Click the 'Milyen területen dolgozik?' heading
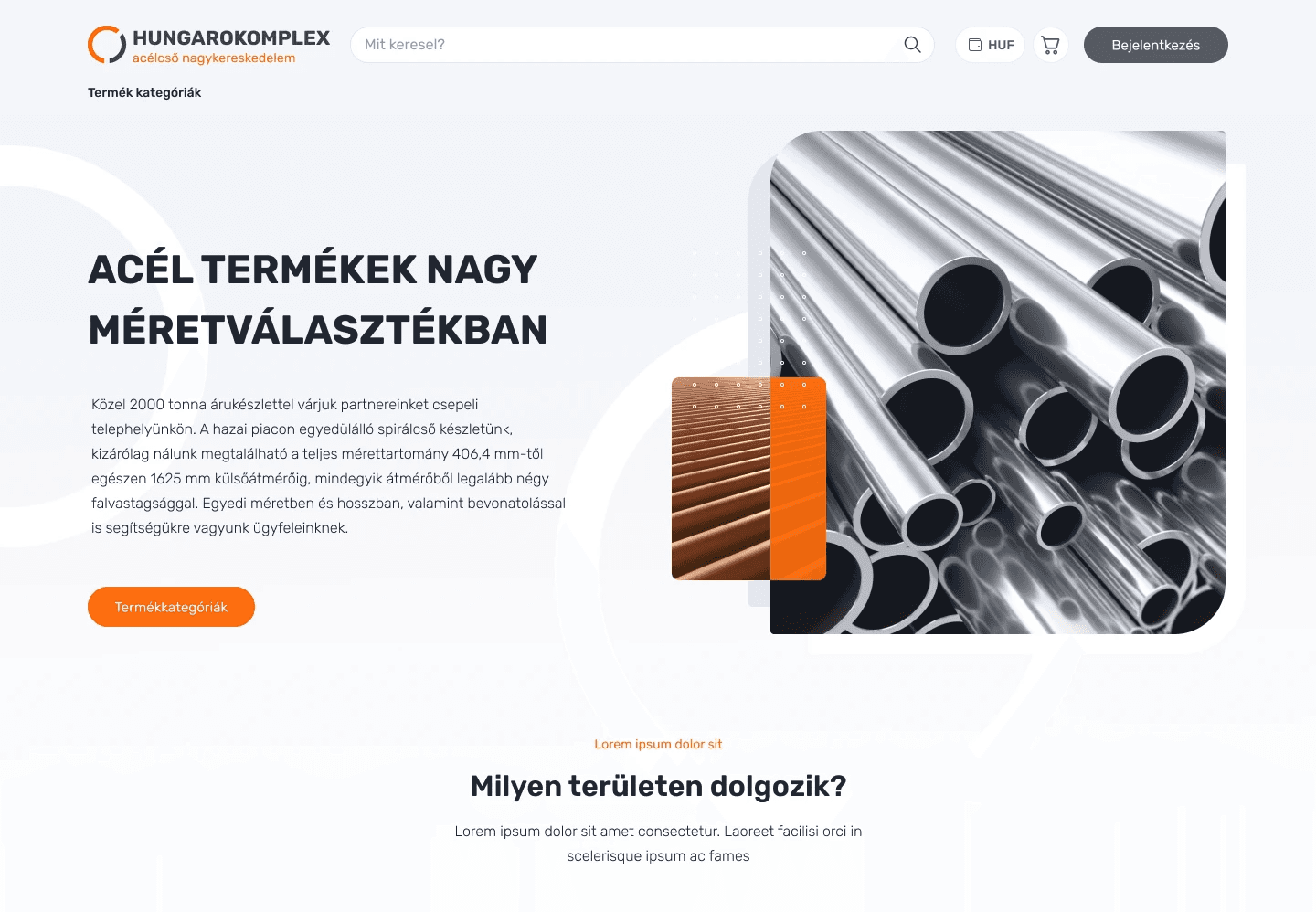The height and width of the screenshot is (912, 1316). click(658, 786)
